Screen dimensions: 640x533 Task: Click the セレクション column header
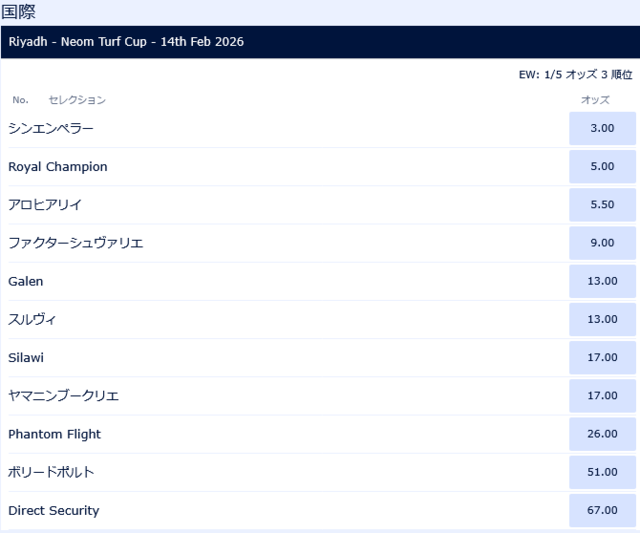(77, 100)
